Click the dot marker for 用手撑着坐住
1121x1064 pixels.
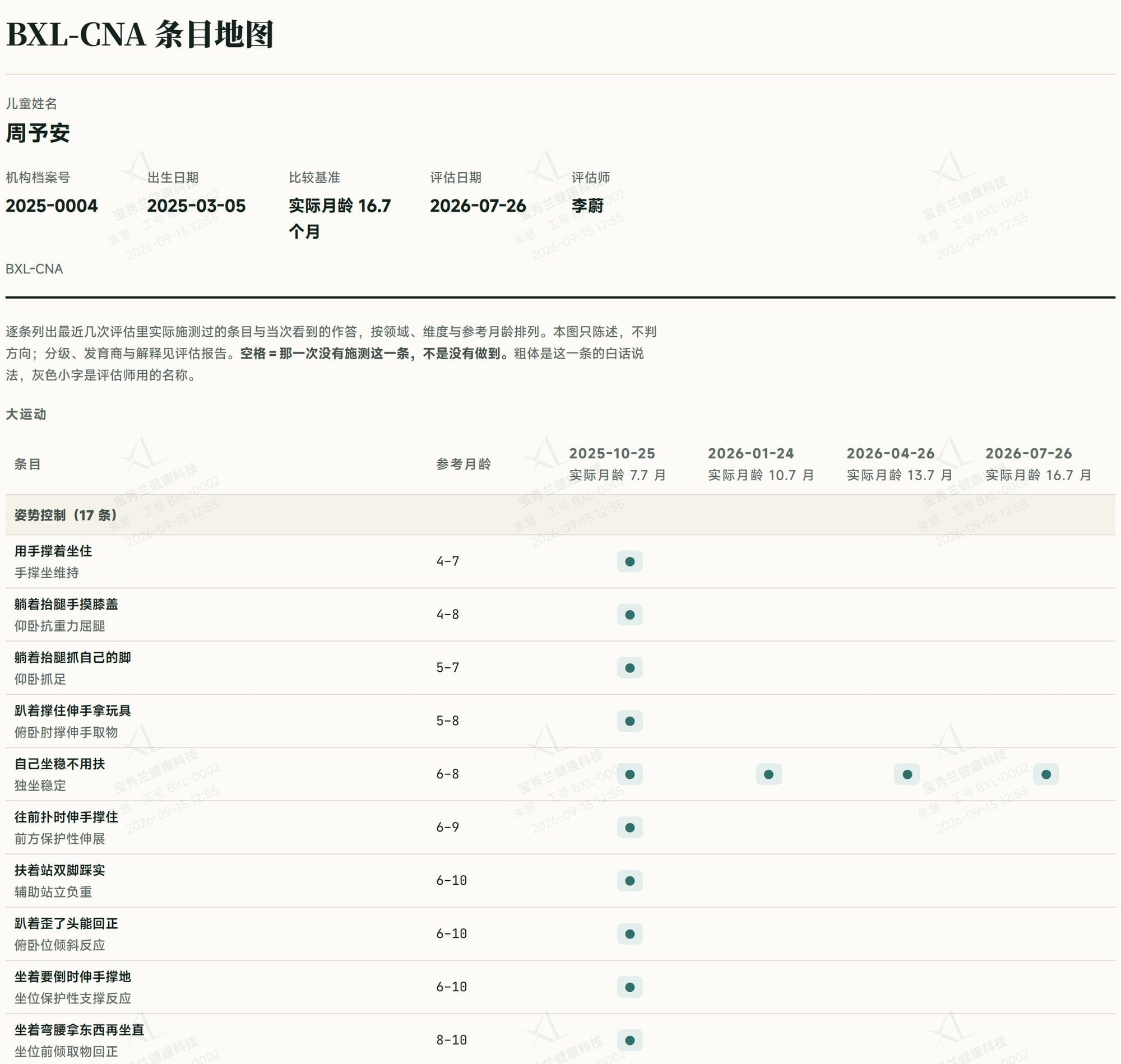pyautogui.click(x=629, y=561)
